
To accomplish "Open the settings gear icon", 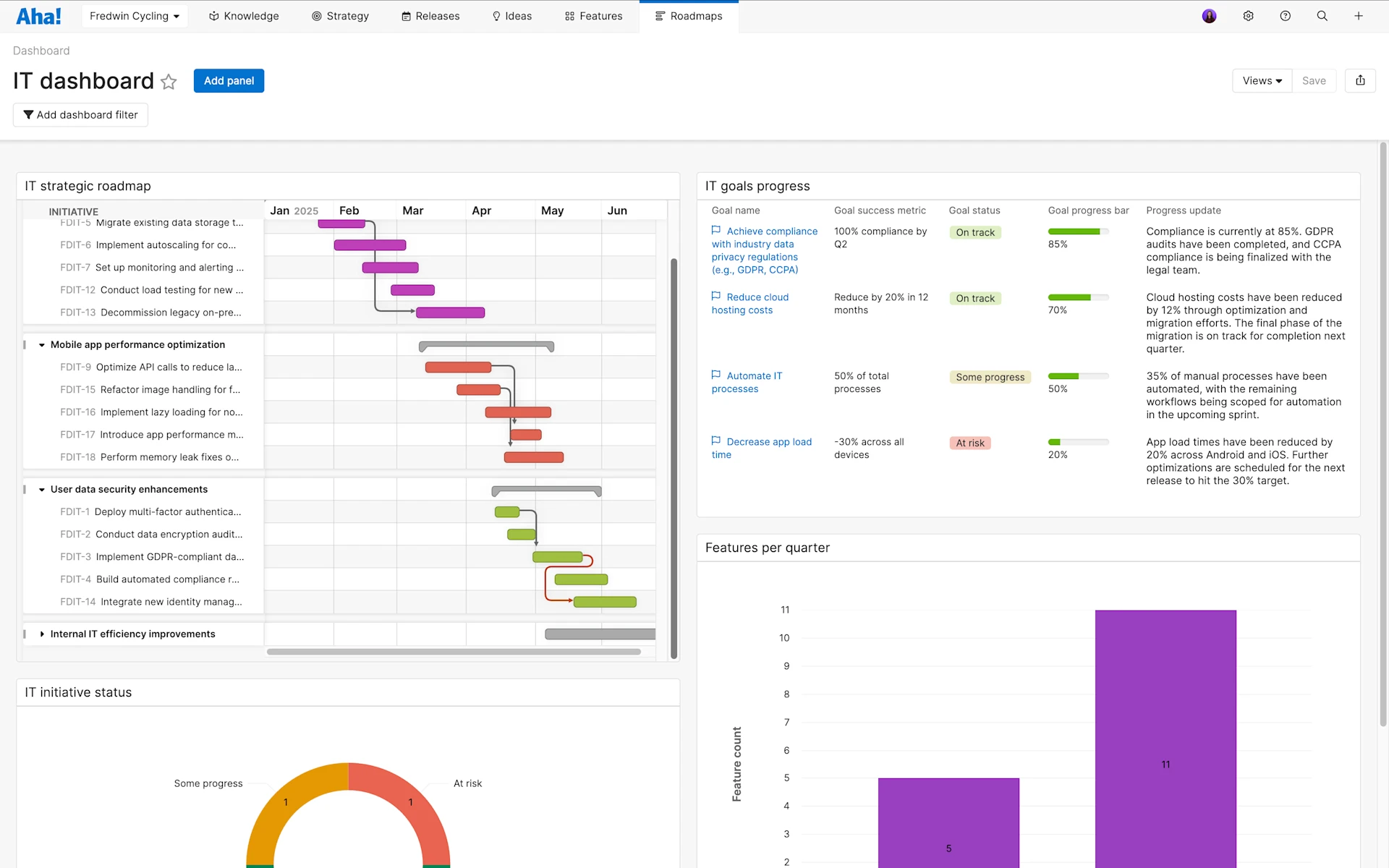I will 1248,16.
